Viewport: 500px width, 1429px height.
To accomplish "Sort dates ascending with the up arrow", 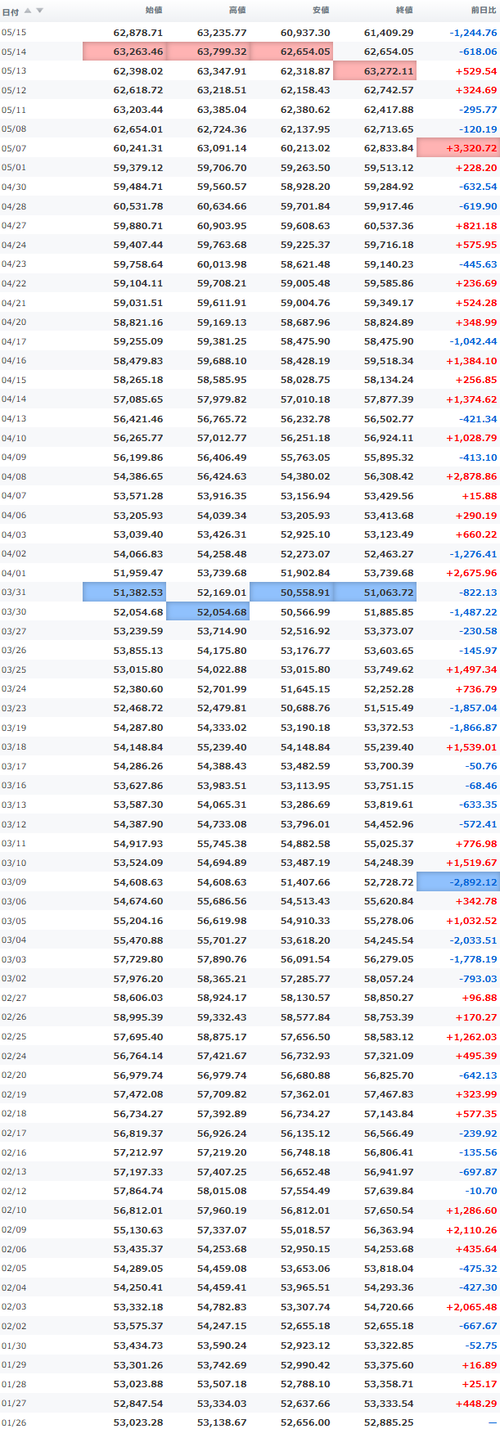I will [x=28, y=11].
